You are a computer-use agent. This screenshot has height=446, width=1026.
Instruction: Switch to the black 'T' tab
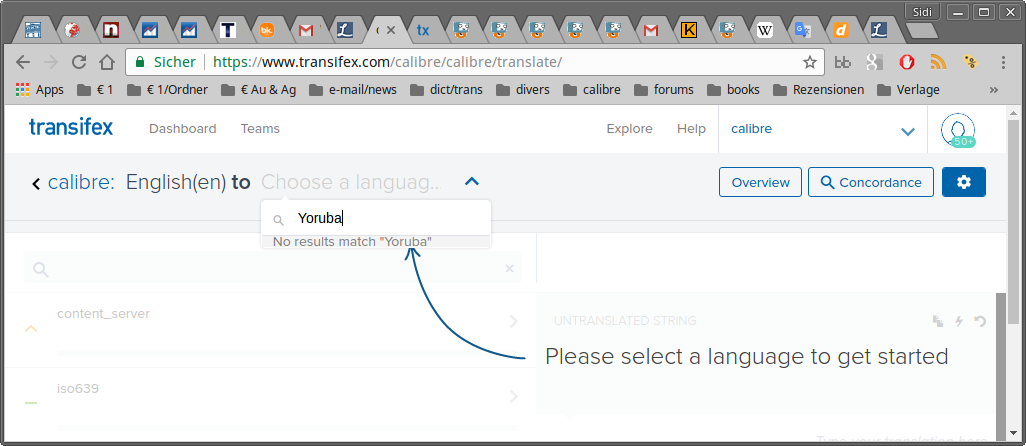point(228,30)
